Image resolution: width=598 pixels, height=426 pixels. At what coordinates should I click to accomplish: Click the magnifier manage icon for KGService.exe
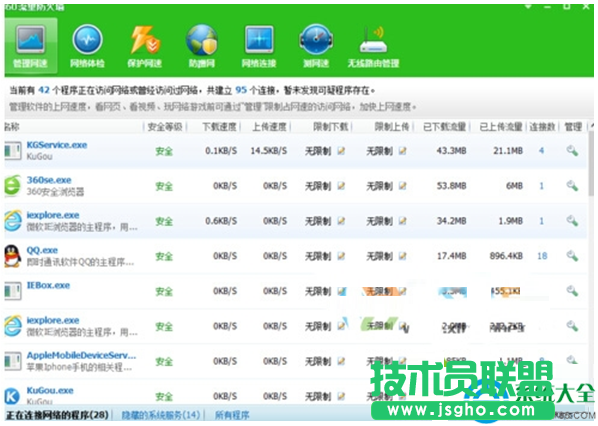(572, 151)
